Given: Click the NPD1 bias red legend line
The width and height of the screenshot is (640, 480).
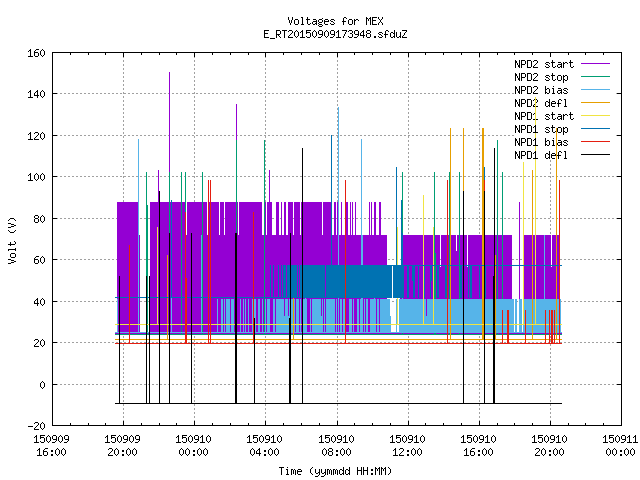Looking at the screenshot, I should point(596,142).
